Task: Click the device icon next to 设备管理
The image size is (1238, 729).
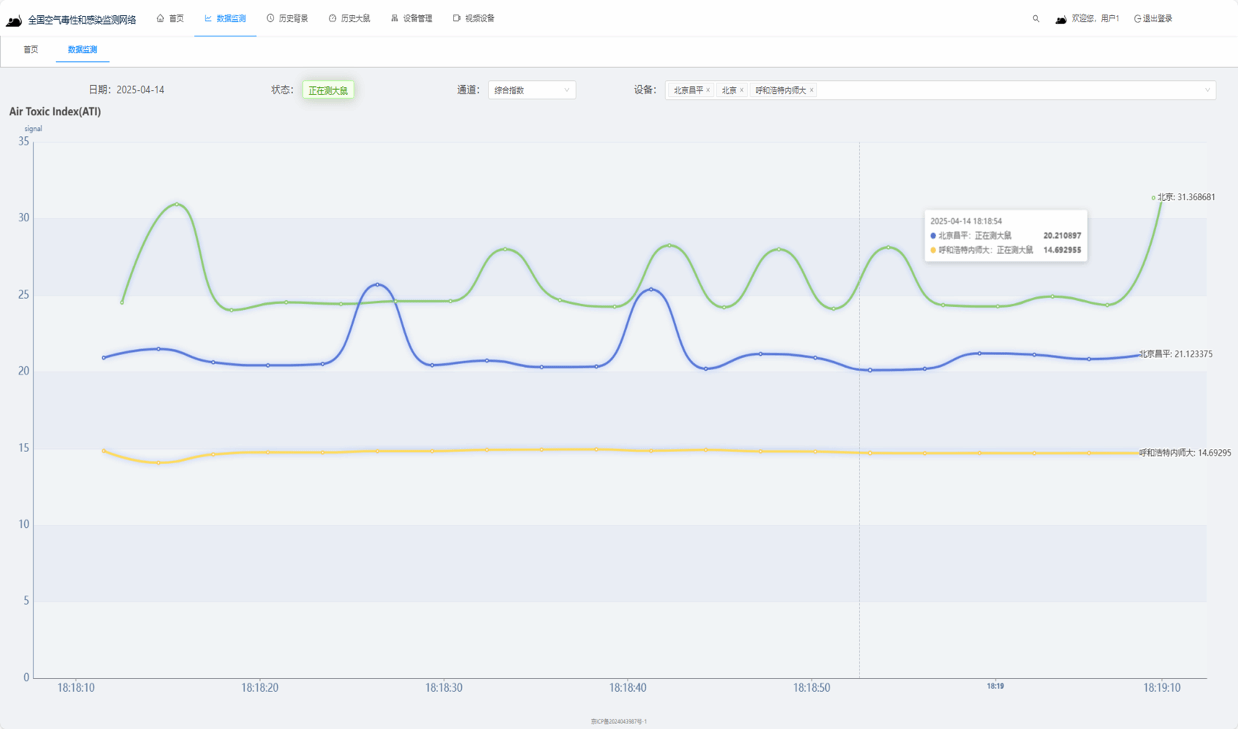Action: 394,18
